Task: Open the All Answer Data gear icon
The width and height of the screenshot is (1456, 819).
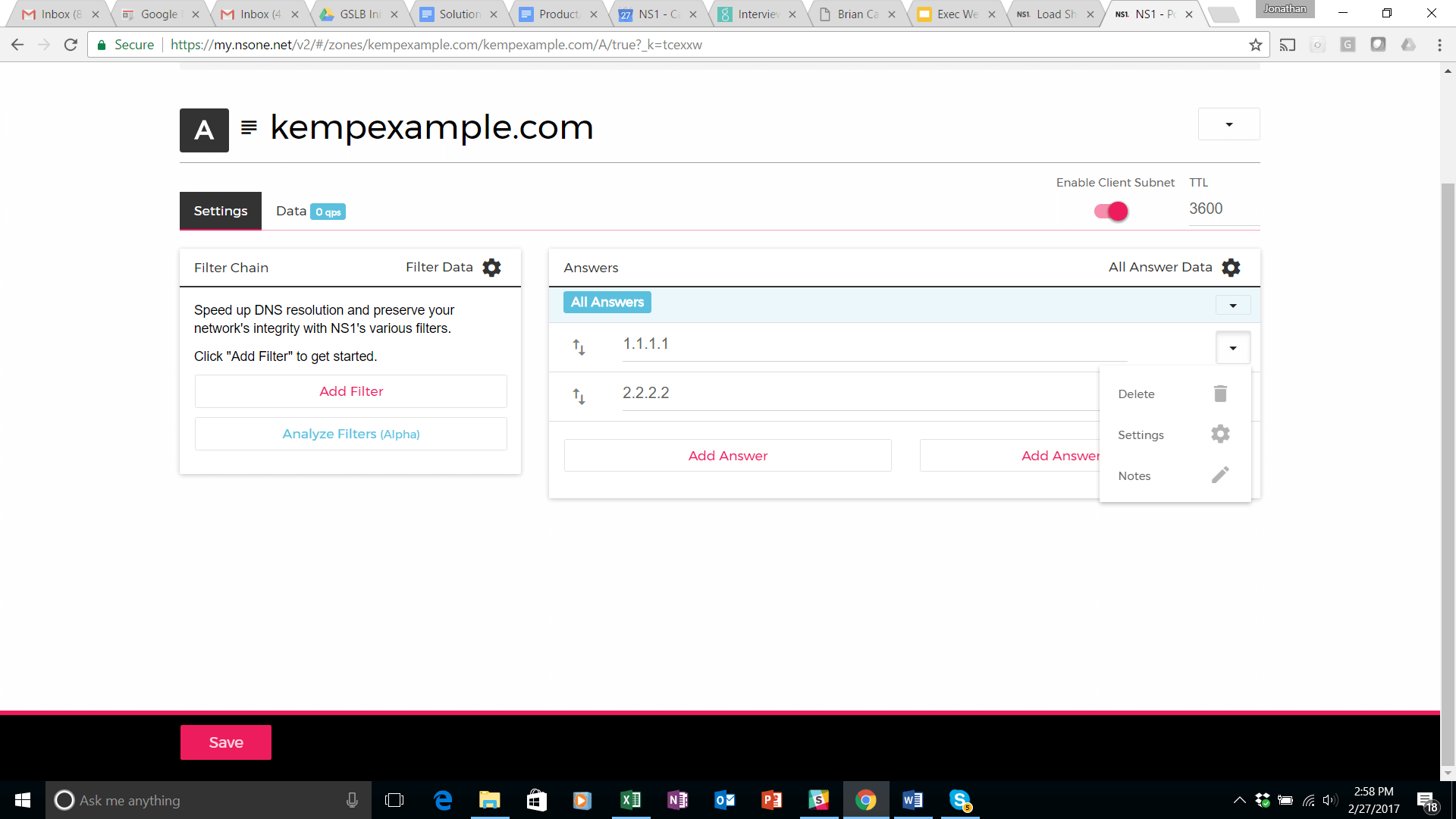Action: [x=1231, y=268]
